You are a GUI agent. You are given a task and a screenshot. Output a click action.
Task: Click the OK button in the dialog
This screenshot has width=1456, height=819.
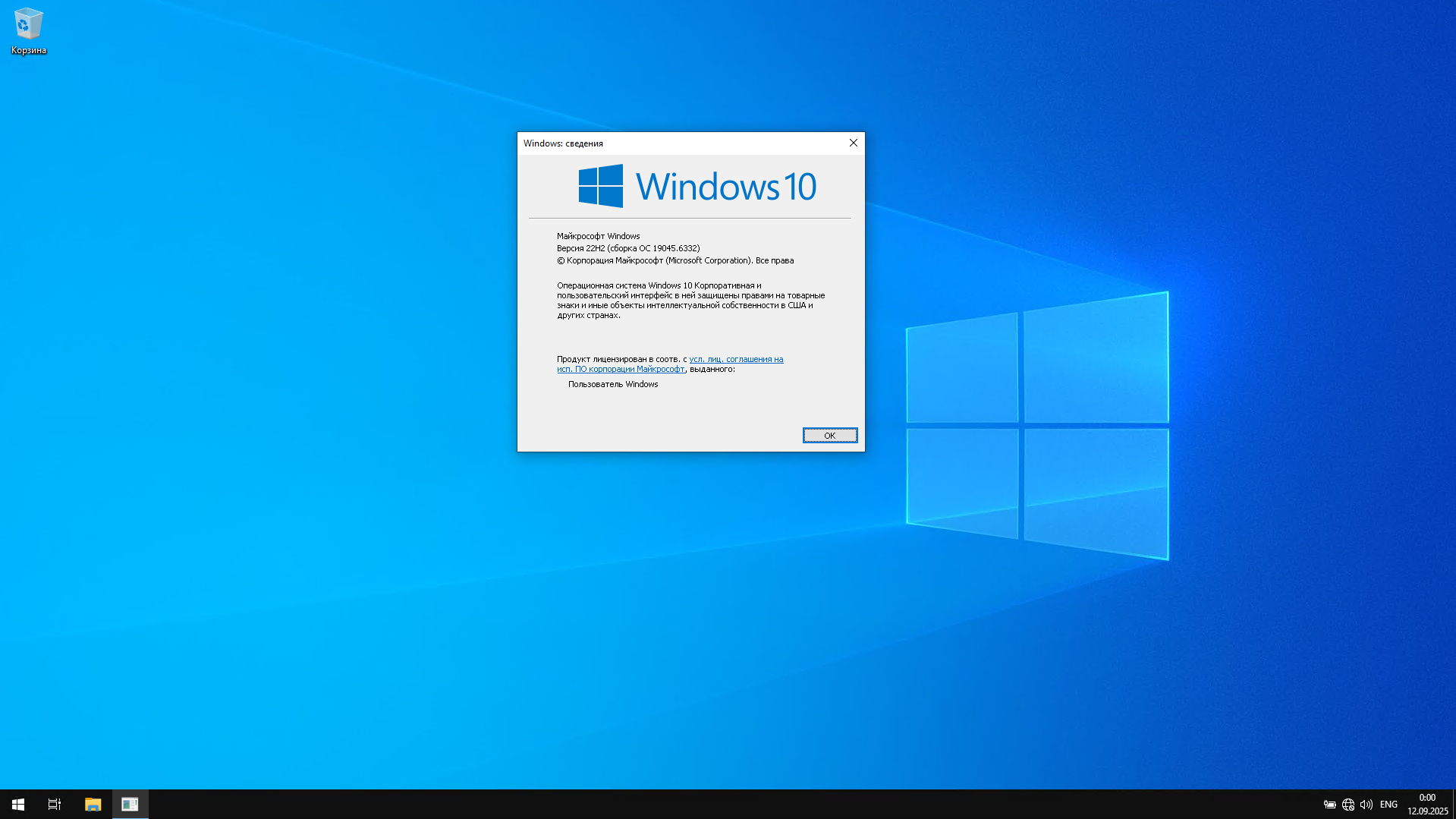pos(830,435)
